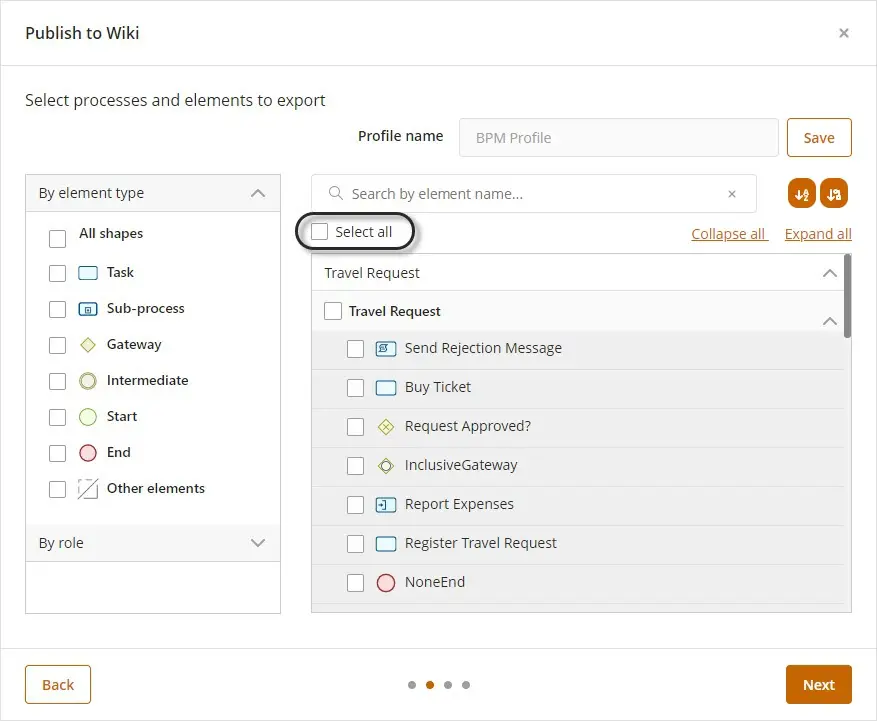The width and height of the screenshot is (877, 721).
Task: Click the red circle icon beside NoneEnd
Action: (x=386, y=583)
